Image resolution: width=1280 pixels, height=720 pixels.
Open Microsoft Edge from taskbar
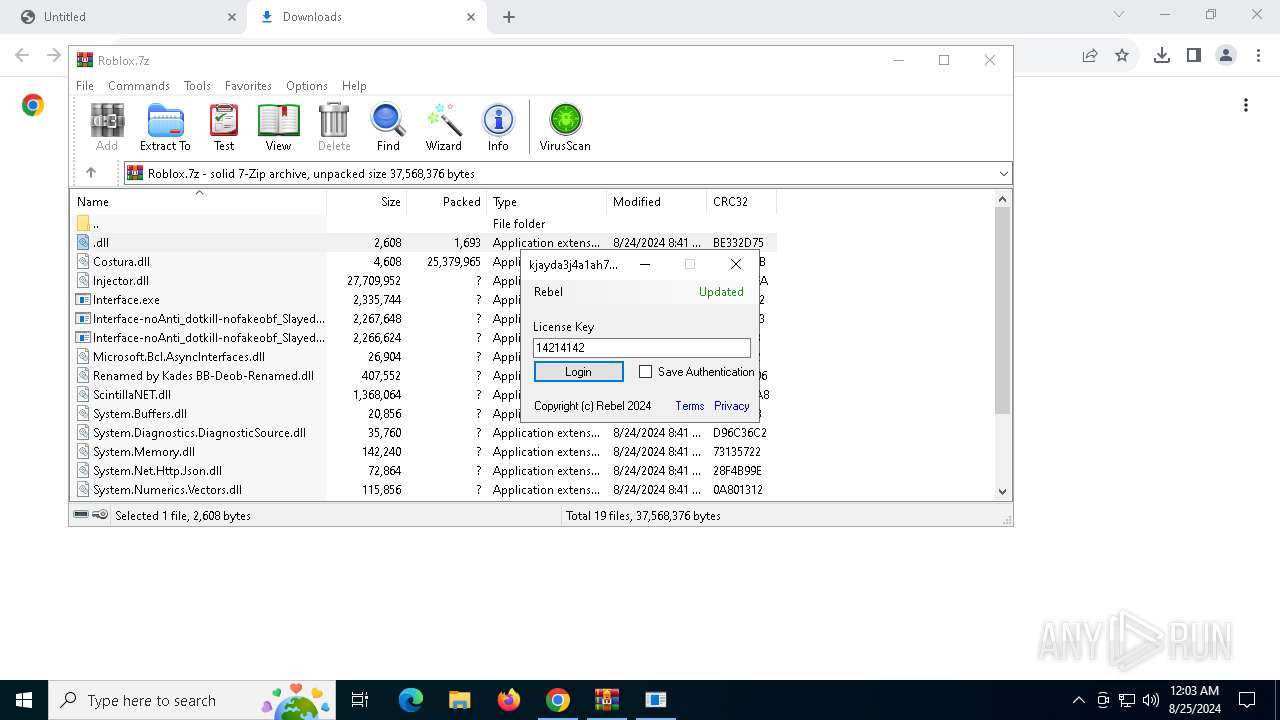(411, 700)
